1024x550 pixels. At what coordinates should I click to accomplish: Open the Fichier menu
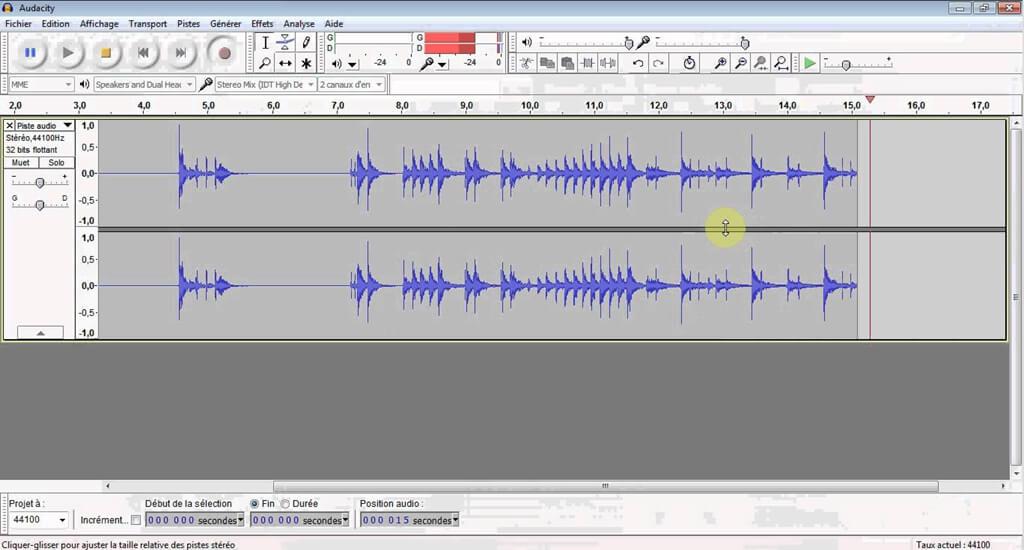pos(18,24)
